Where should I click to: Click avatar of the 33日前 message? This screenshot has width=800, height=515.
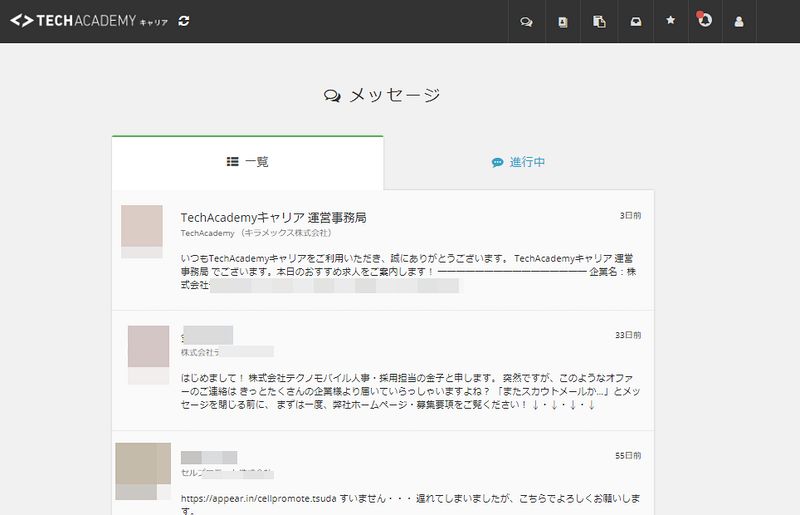pos(148,355)
